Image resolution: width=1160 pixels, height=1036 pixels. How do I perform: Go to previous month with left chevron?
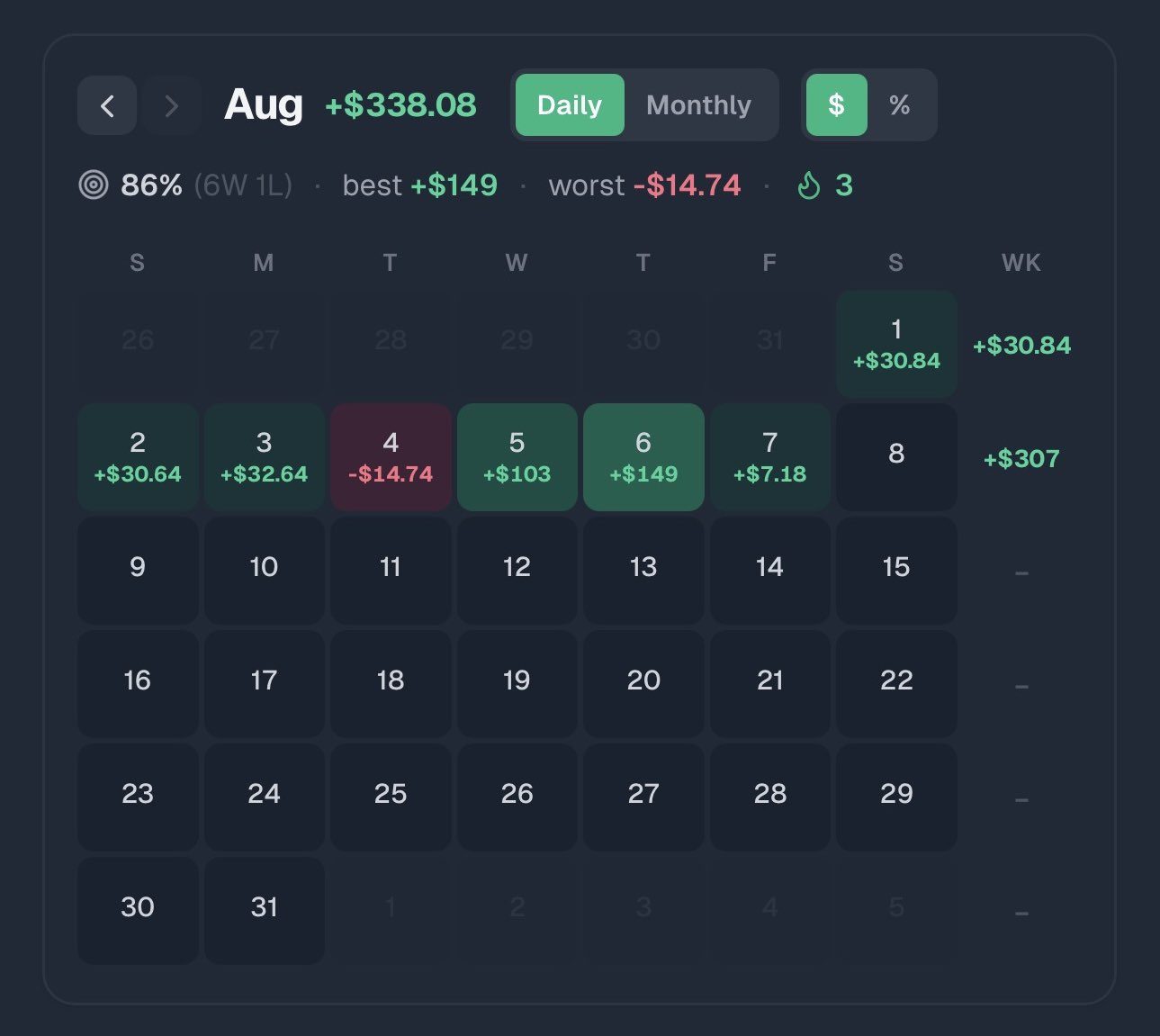click(x=107, y=105)
